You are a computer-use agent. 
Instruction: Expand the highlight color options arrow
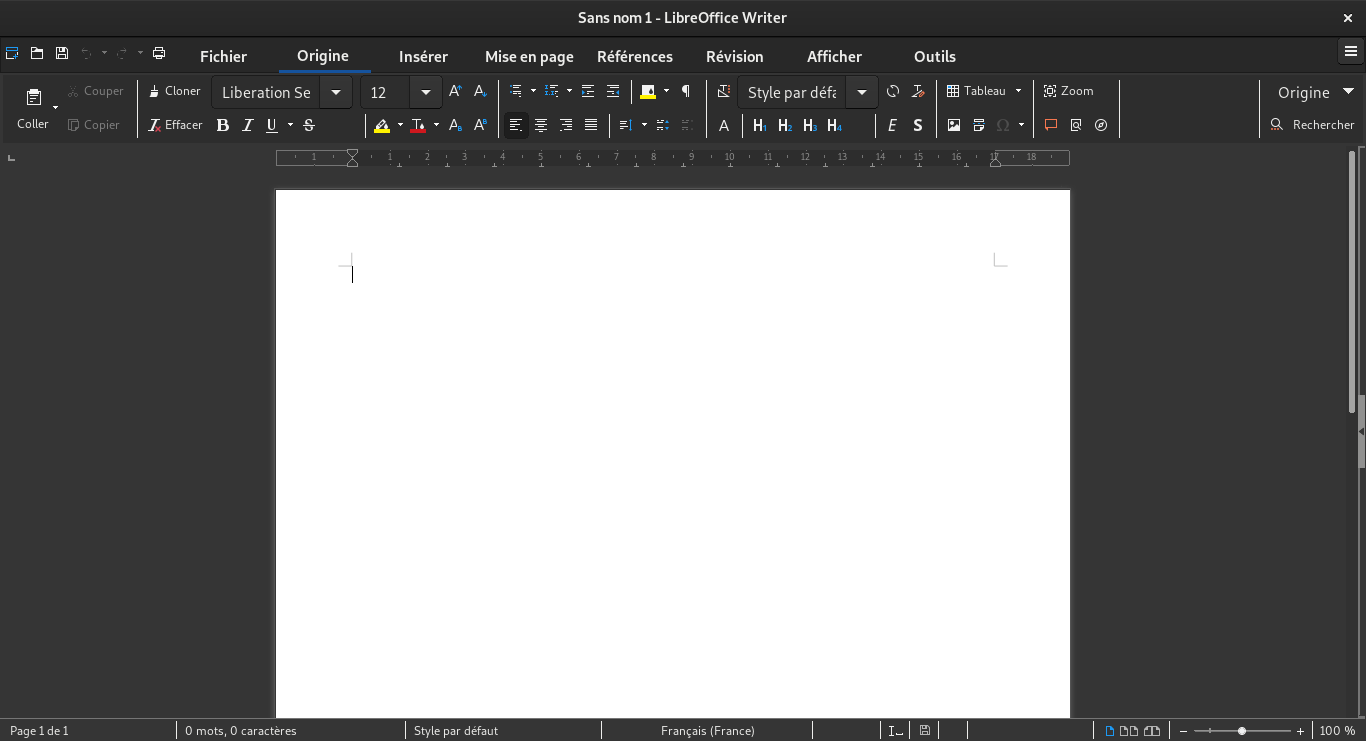click(400, 125)
